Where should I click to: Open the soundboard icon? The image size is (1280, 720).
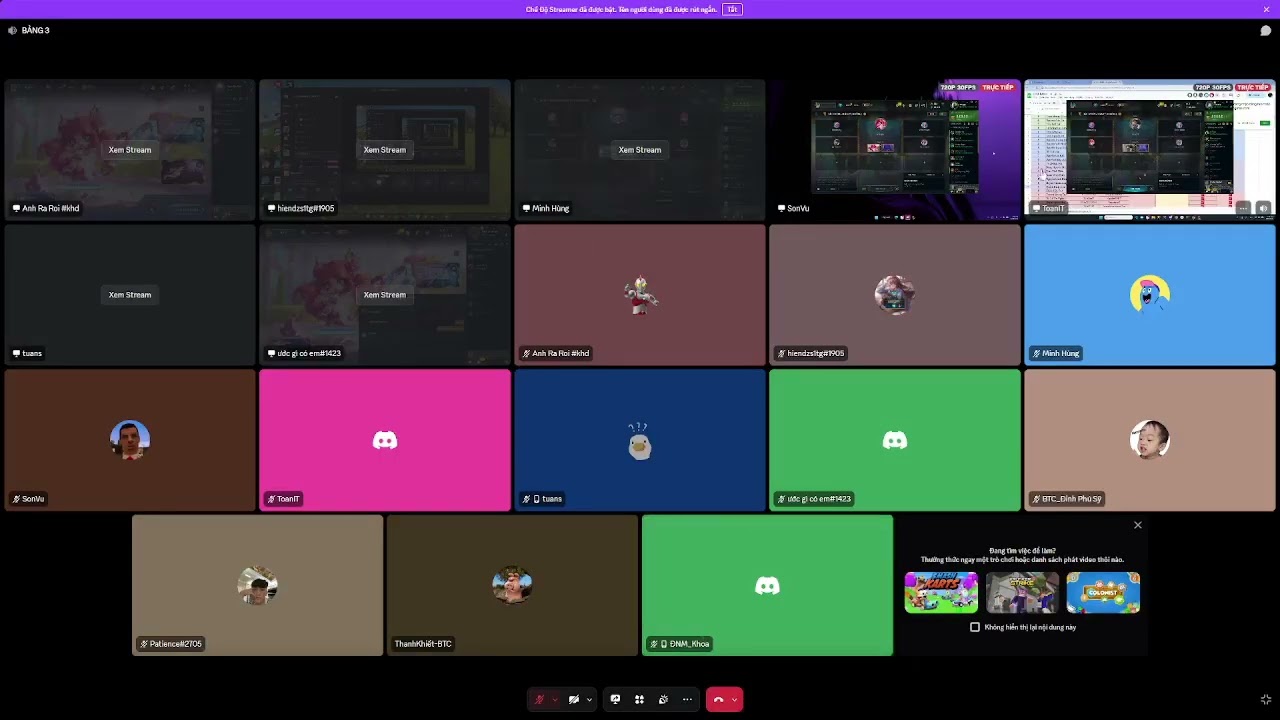point(663,700)
